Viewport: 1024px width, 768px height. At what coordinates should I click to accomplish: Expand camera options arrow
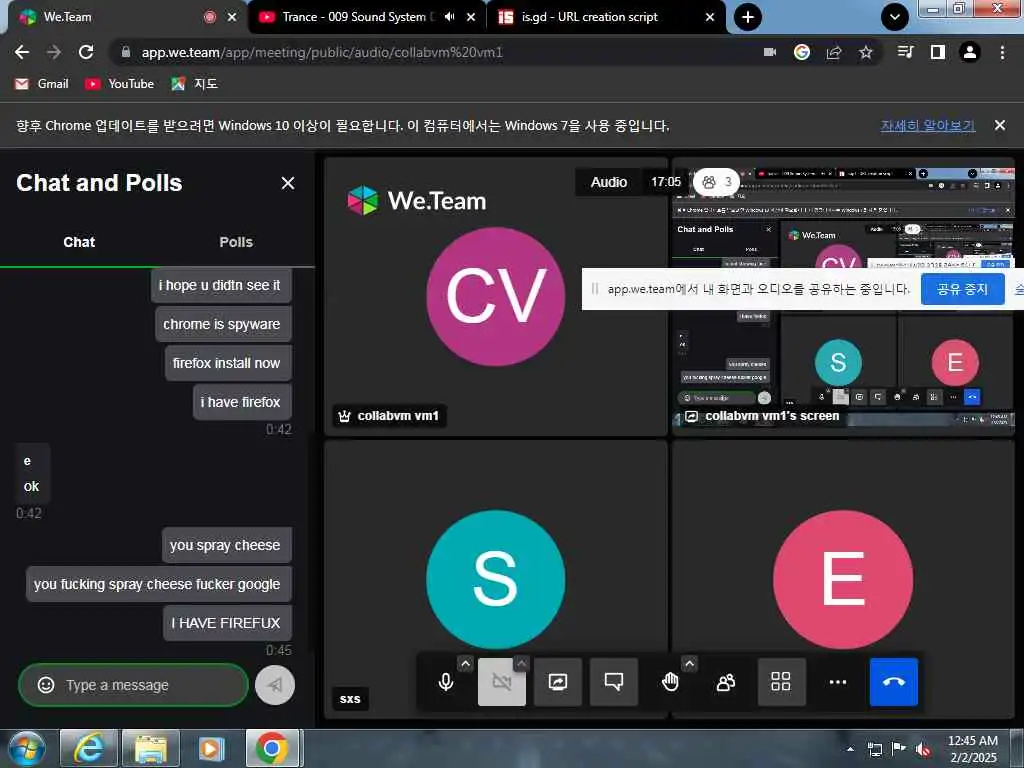521,664
